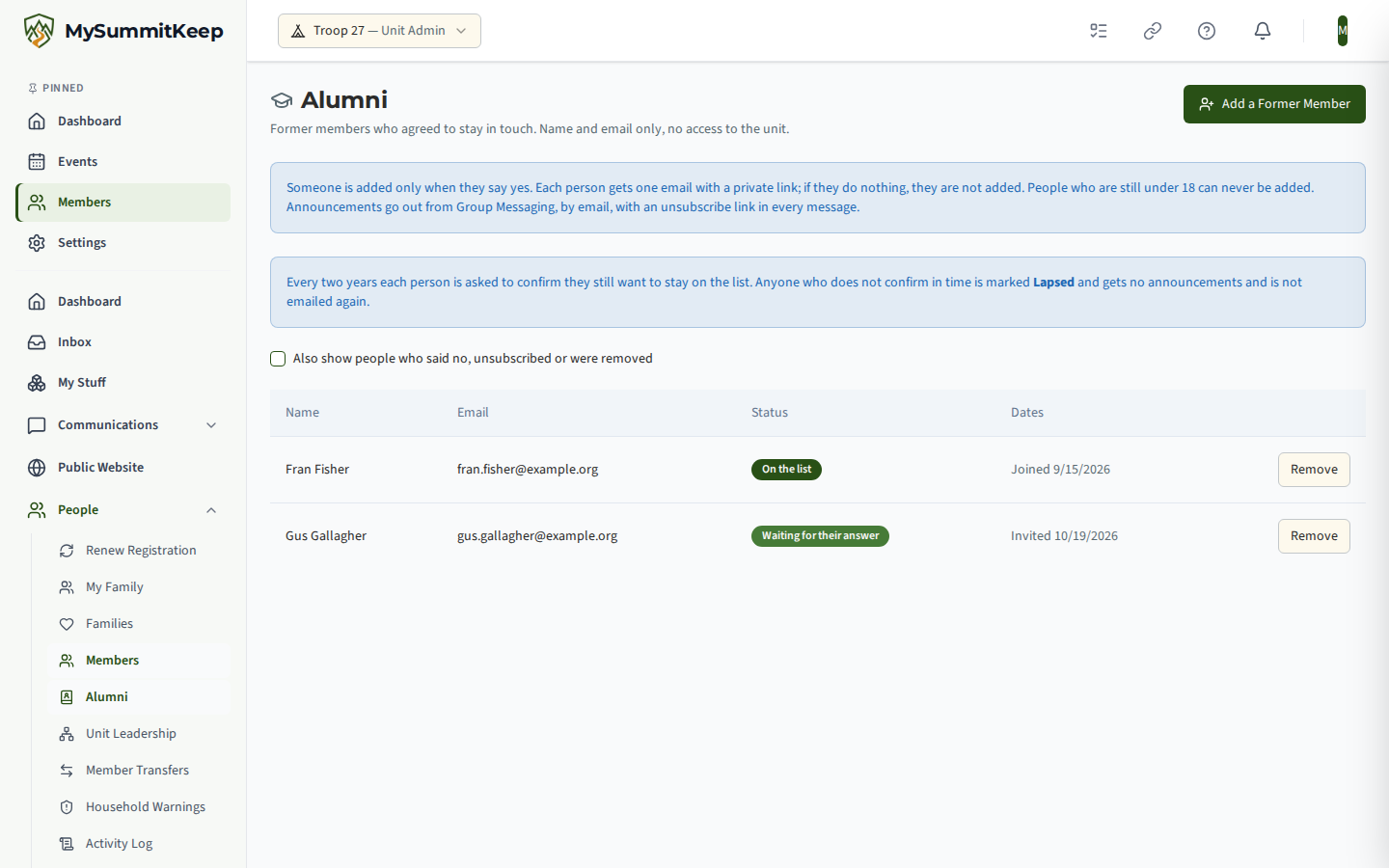The height and width of the screenshot is (868, 1389).
Task: Click gus.gallagher@example.org email cell
Action: click(537, 536)
